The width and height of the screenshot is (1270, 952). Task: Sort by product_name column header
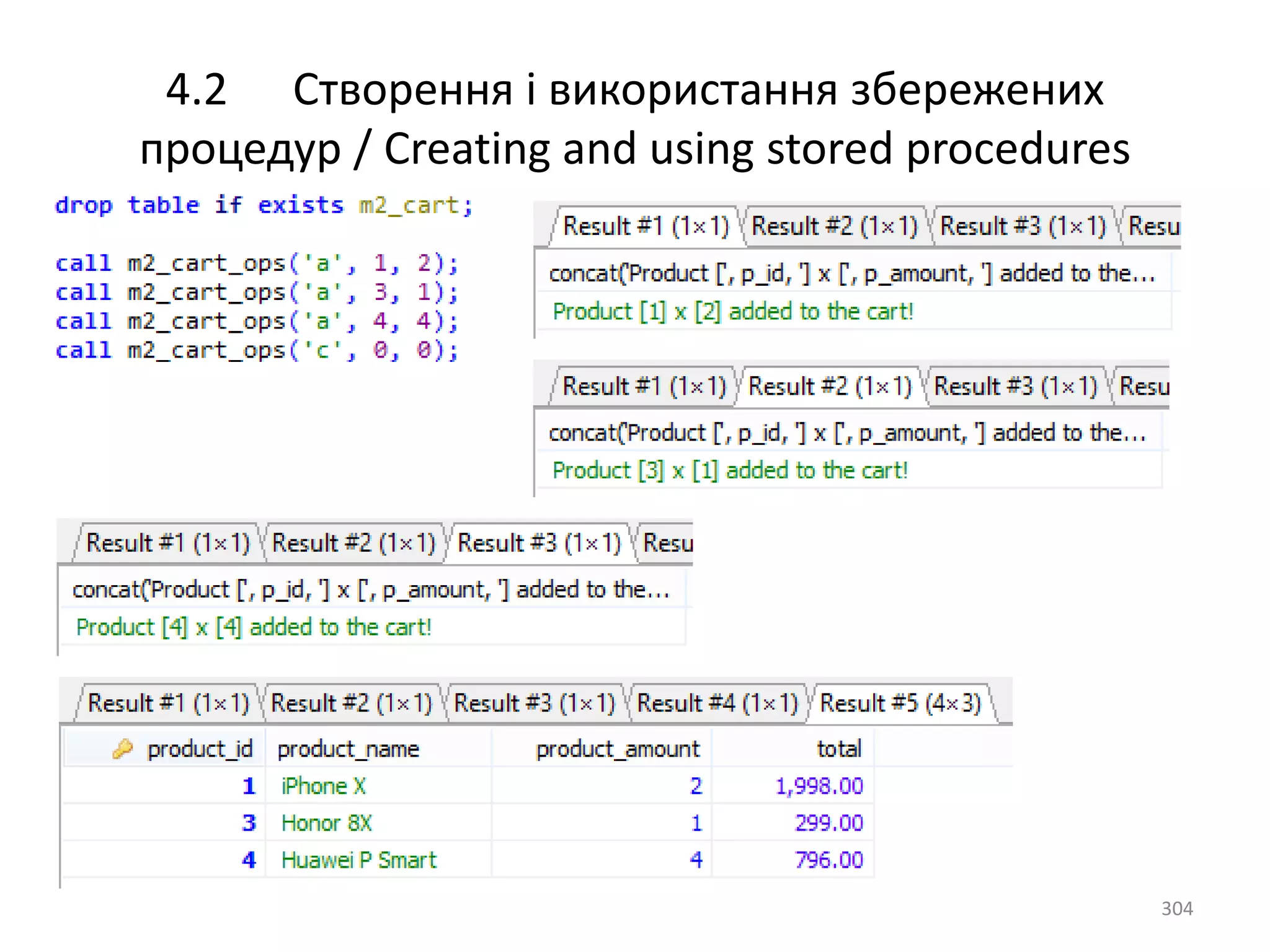[x=378, y=749]
